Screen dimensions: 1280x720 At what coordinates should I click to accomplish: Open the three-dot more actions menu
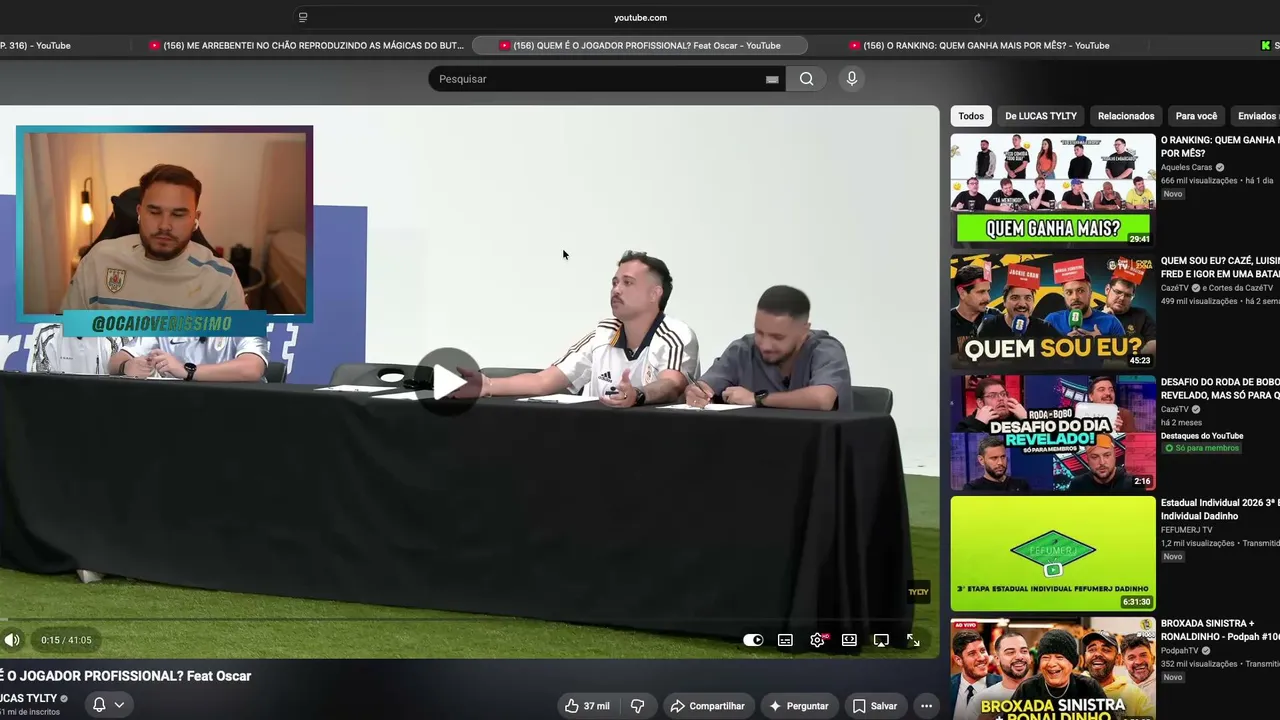coord(926,706)
